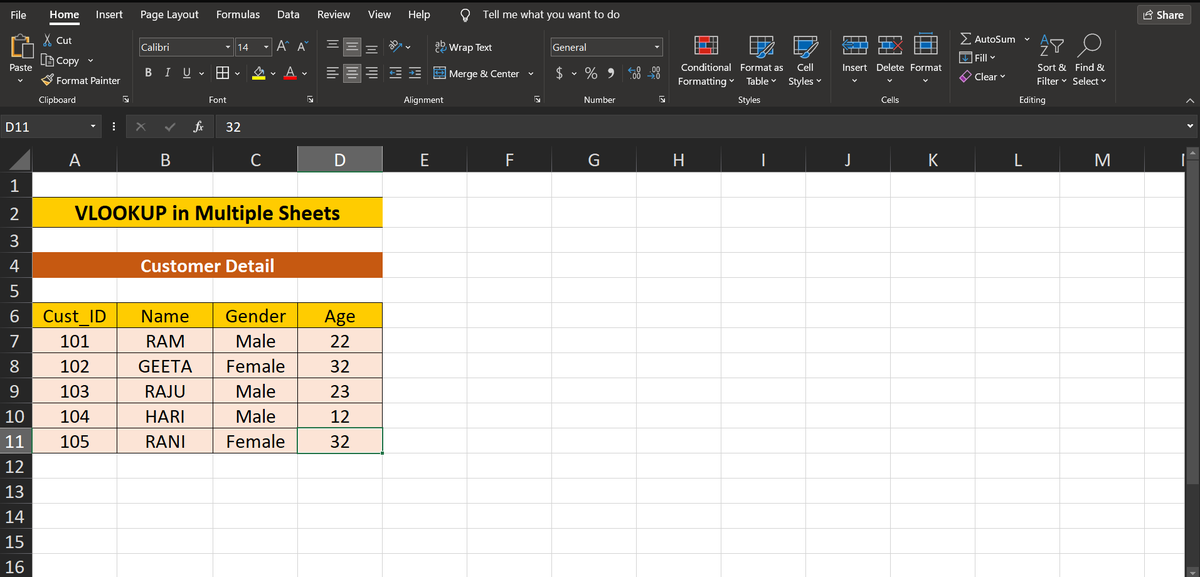The image size is (1200, 577).
Task: Click the Insert cells icon
Action: coord(855,47)
